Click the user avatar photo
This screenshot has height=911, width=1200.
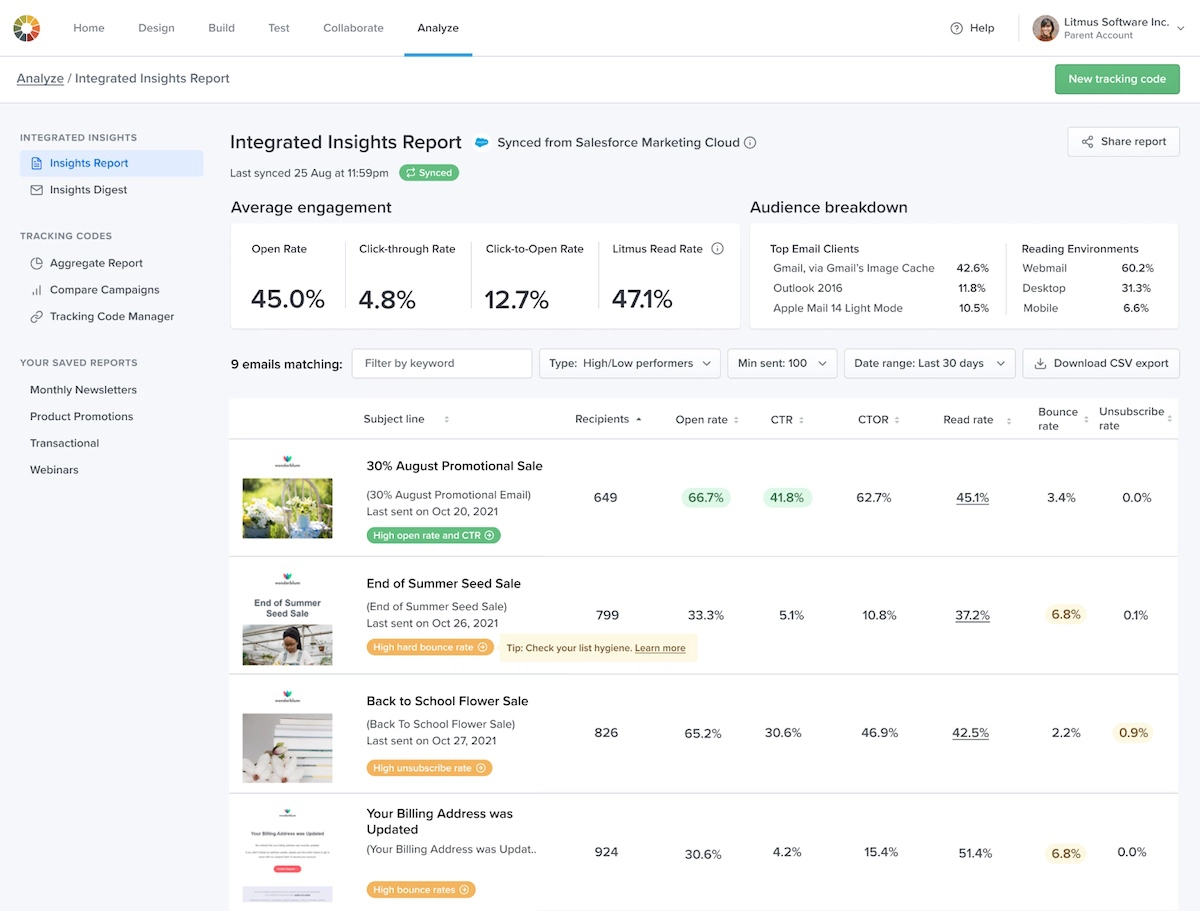tap(1045, 28)
